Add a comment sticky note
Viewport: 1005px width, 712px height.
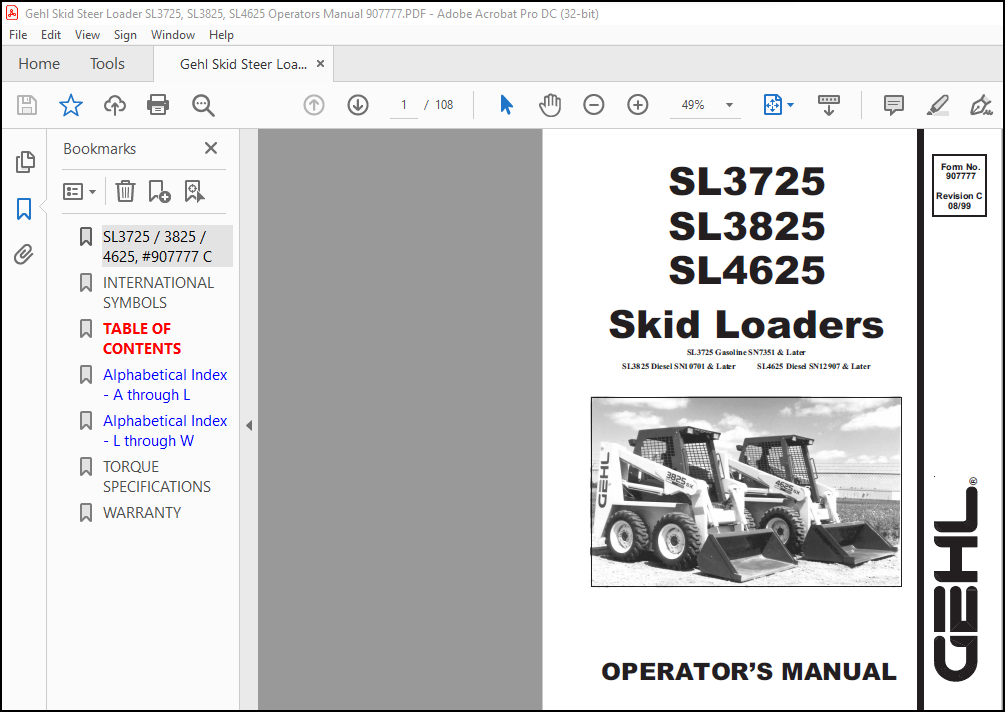point(893,104)
